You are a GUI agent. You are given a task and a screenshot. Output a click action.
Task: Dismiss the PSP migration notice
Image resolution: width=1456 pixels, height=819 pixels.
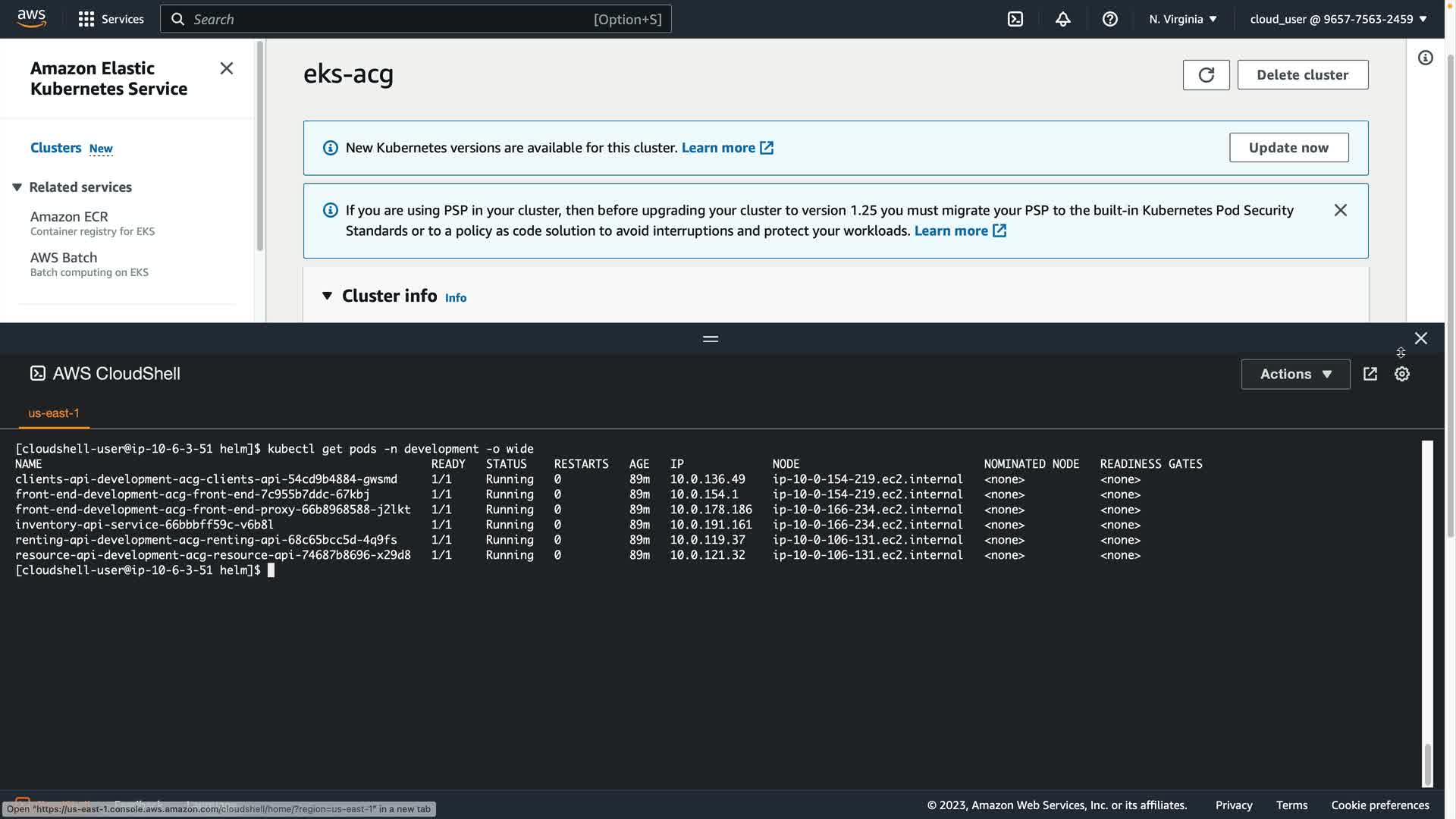1340,210
